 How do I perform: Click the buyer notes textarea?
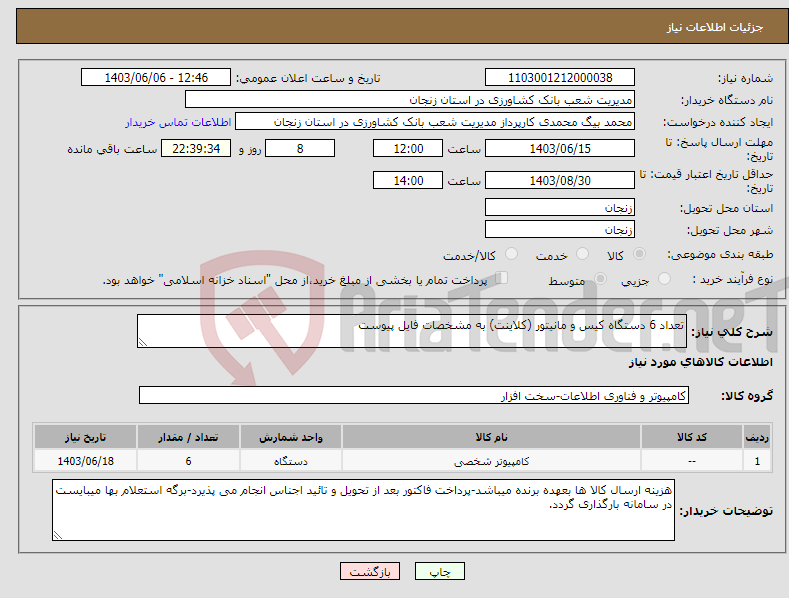[x=363, y=510]
